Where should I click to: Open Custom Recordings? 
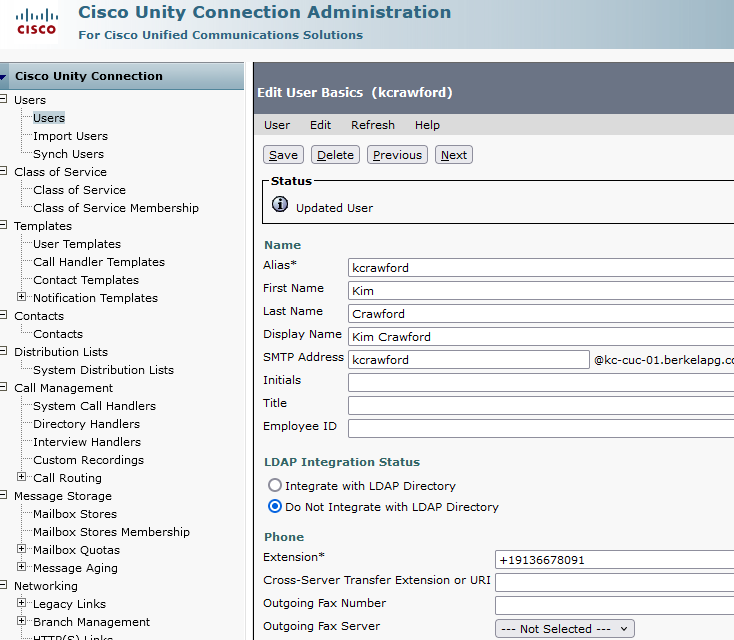(x=88, y=460)
